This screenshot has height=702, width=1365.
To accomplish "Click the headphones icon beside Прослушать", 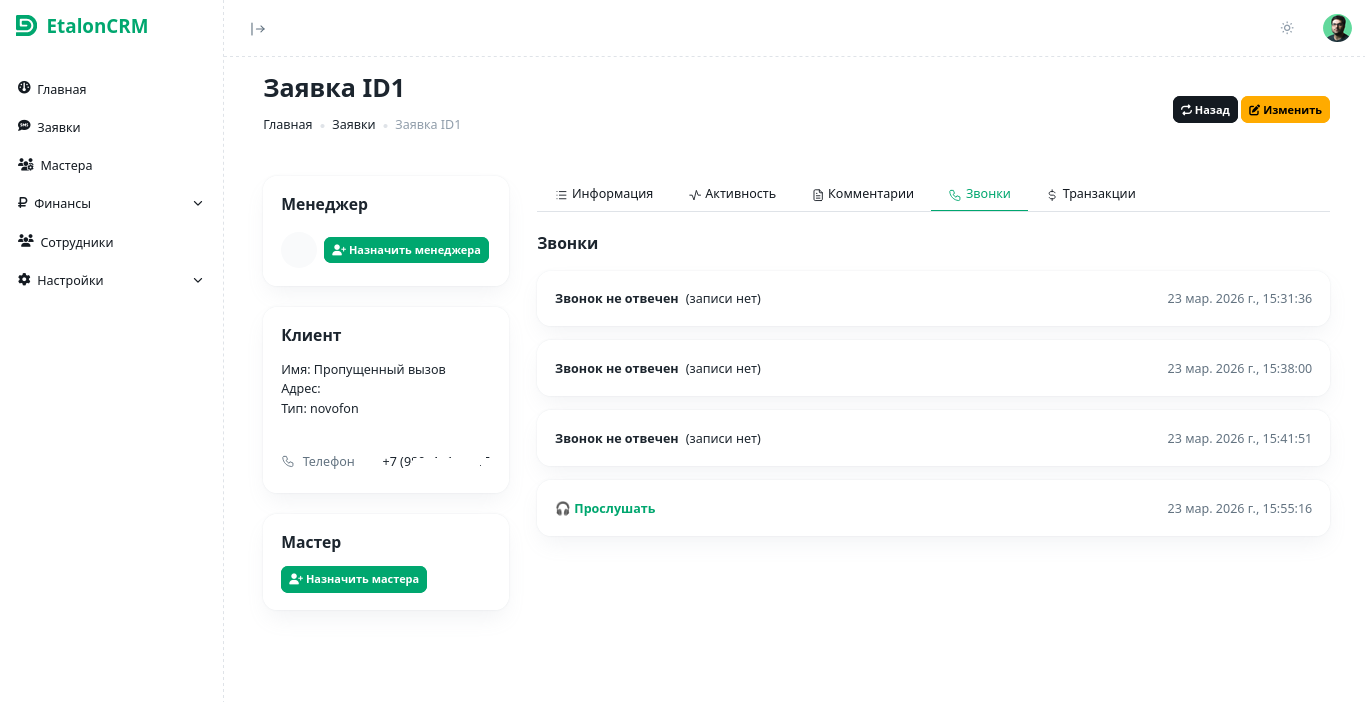I will tap(562, 509).
